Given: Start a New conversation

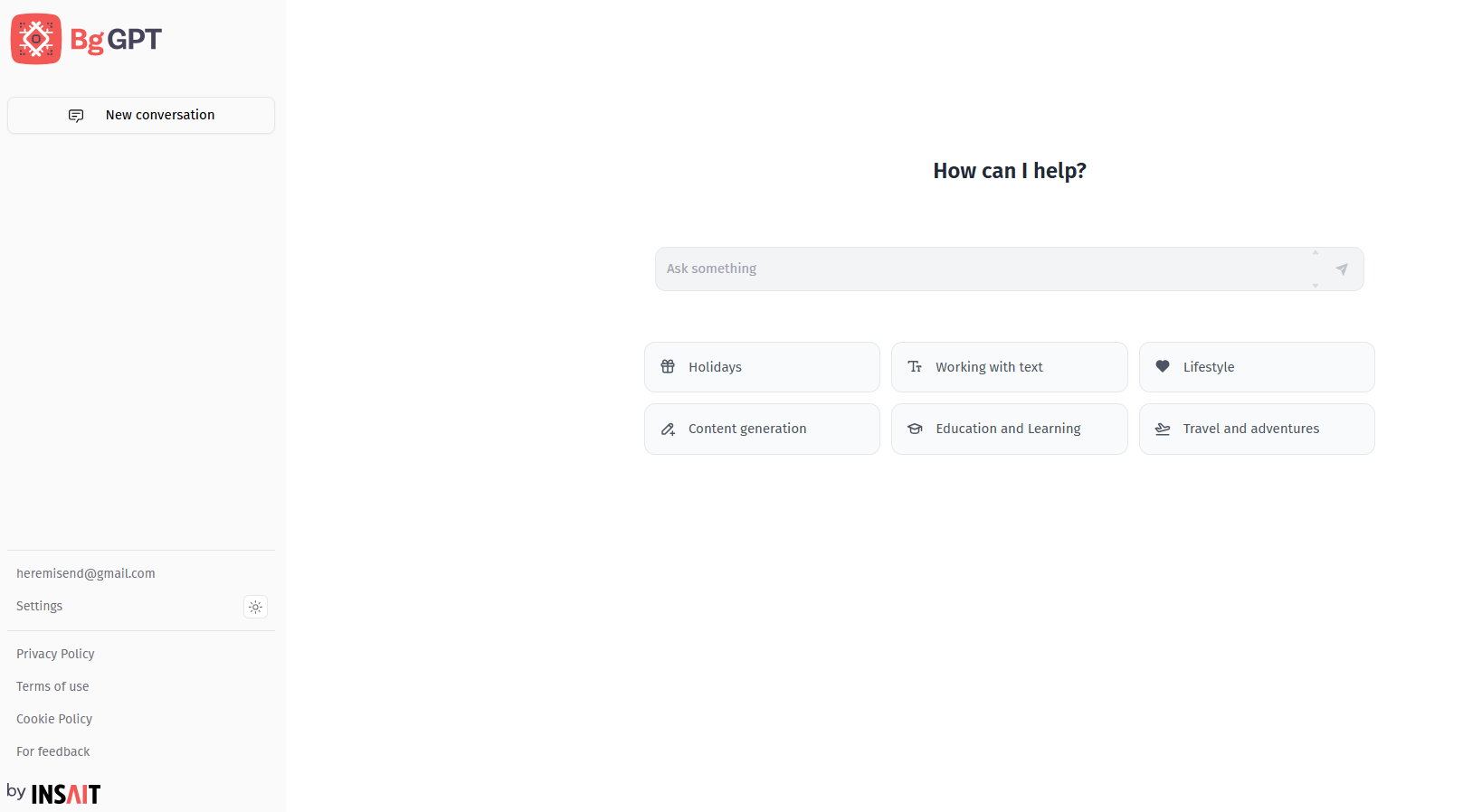Looking at the screenshot, I should 141,115.
